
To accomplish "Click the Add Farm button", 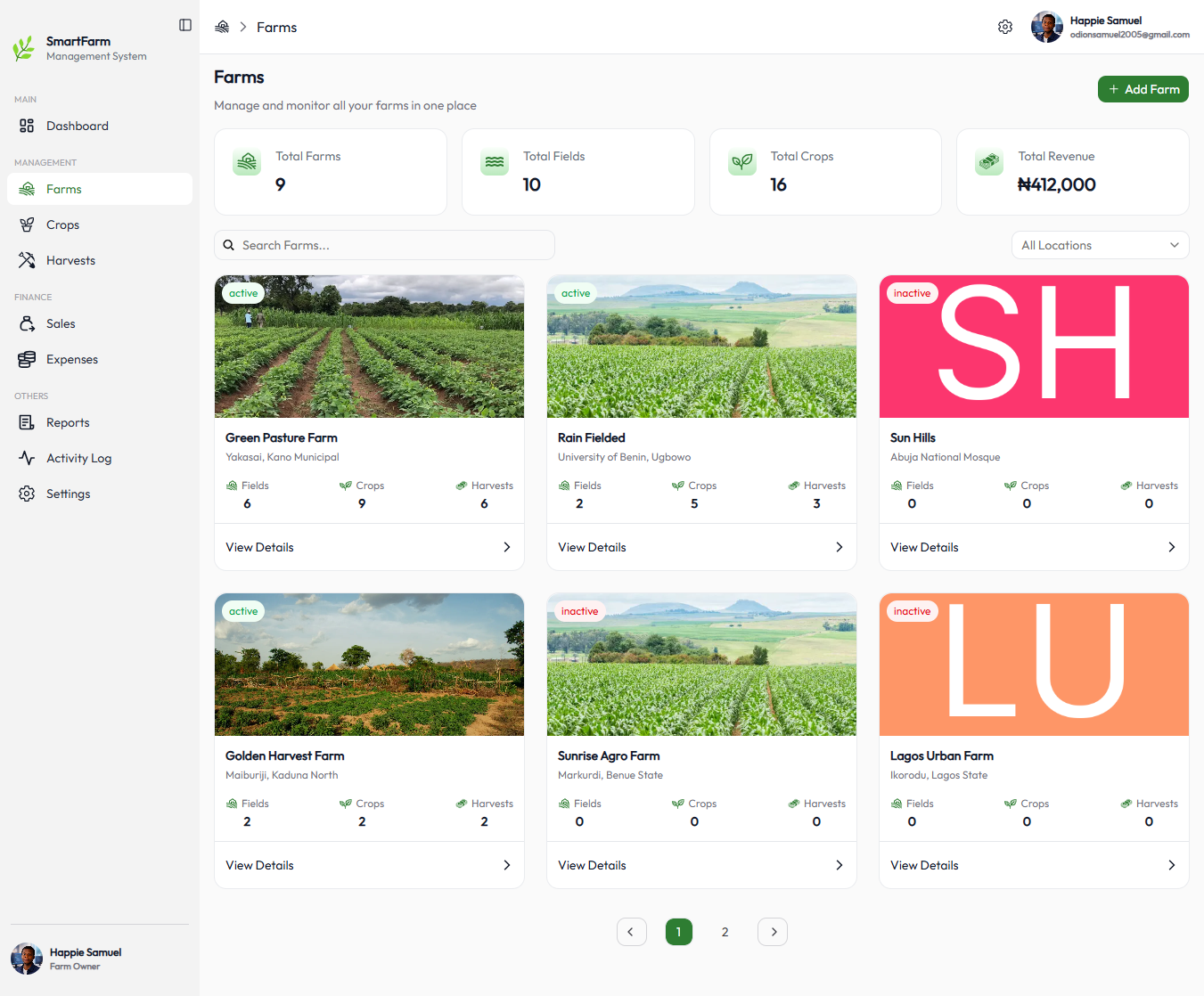I will (x=1143, y=89).
